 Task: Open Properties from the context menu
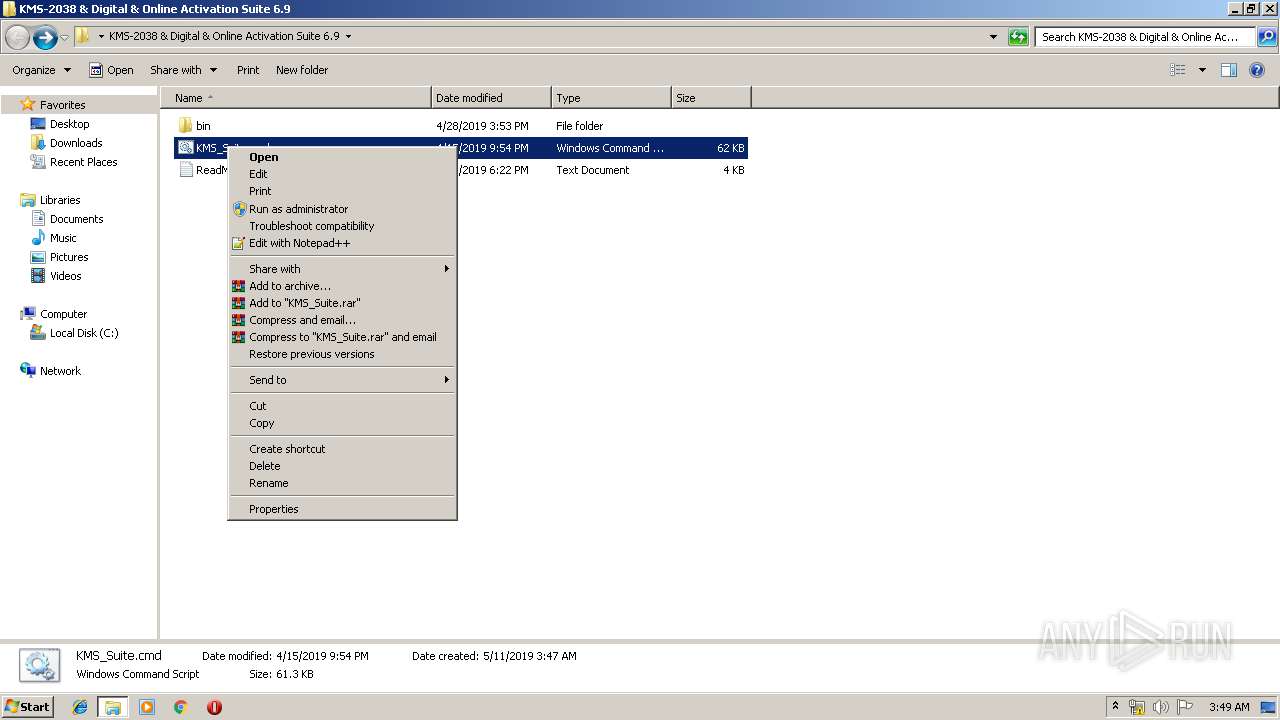[342, 509]
